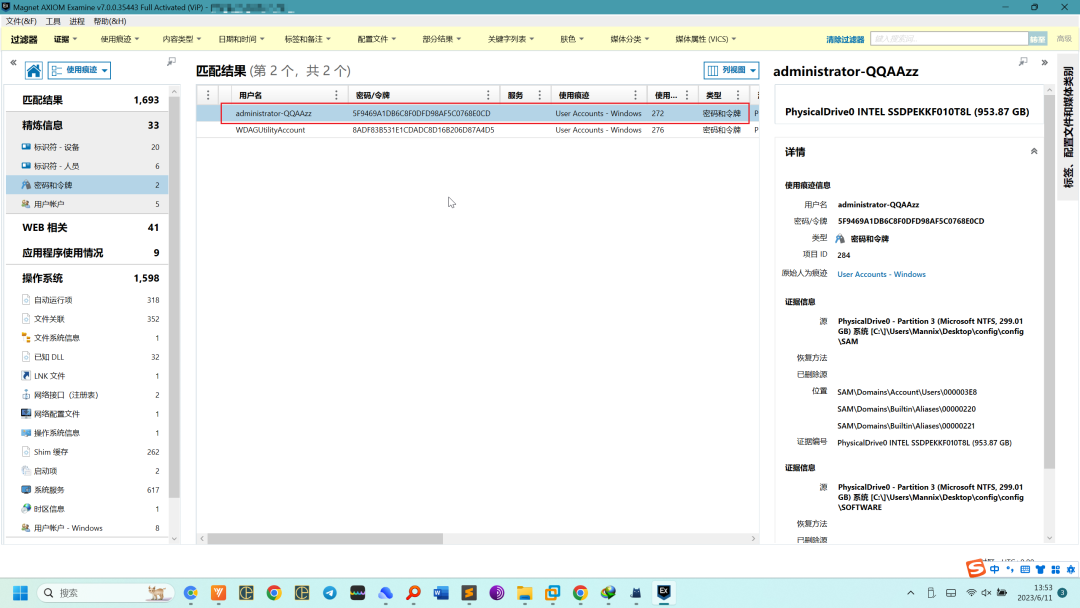The height and width of the screenshot is (608, 1080).
Task: Open 关键字列表 filter dropdown
Action: (x=510, y=39)
